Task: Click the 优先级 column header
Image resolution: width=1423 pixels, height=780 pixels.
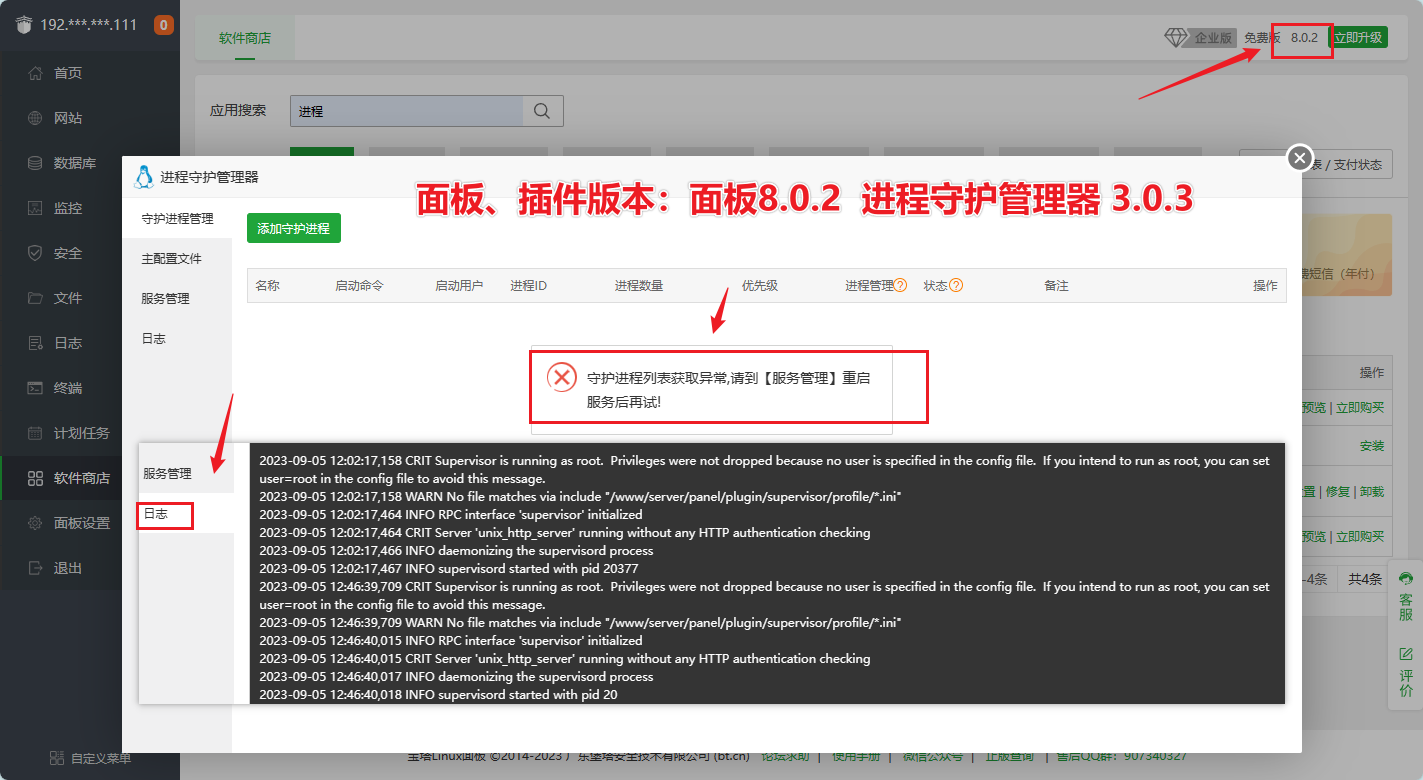Action: (760, 285)
